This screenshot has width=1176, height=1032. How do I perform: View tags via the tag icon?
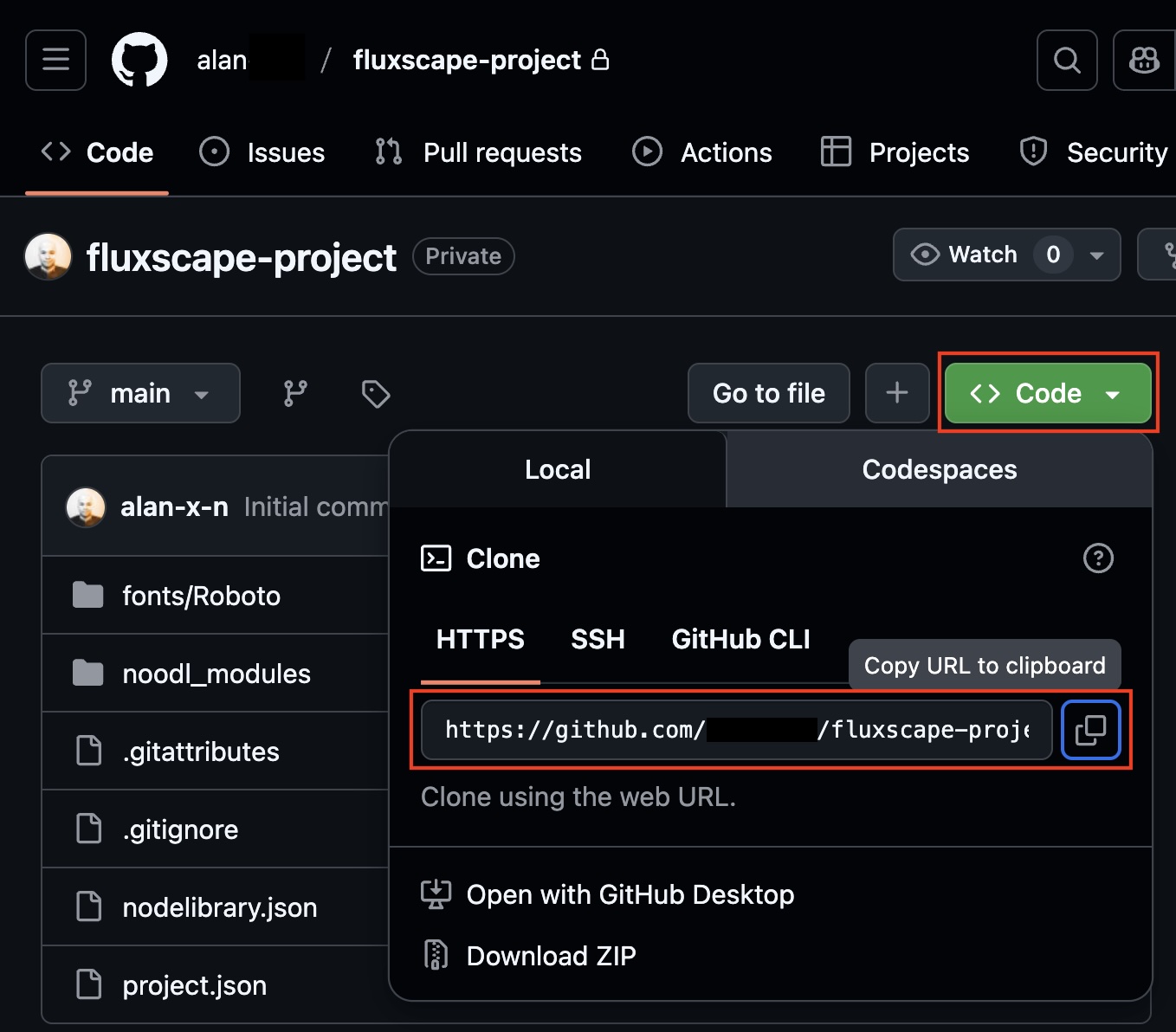375,393
